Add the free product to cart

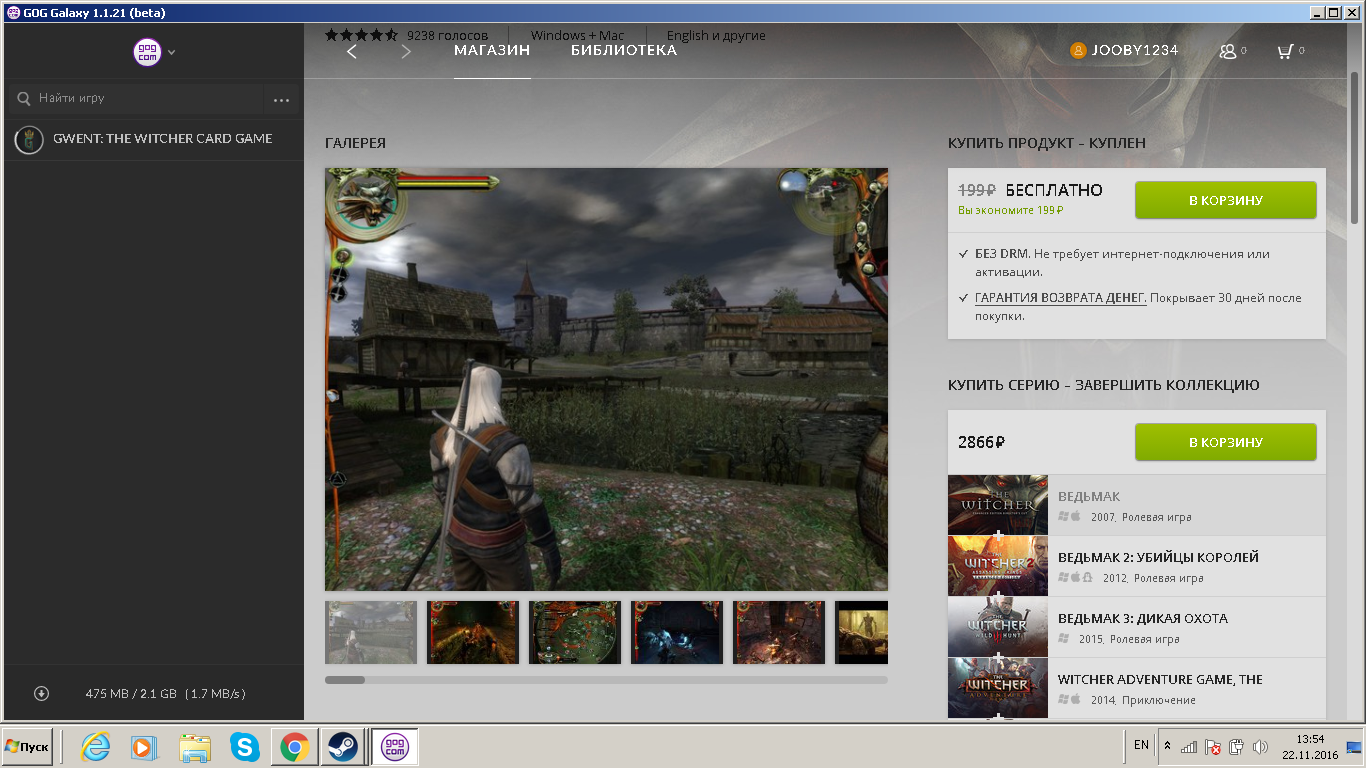[x=1225, y=200]
